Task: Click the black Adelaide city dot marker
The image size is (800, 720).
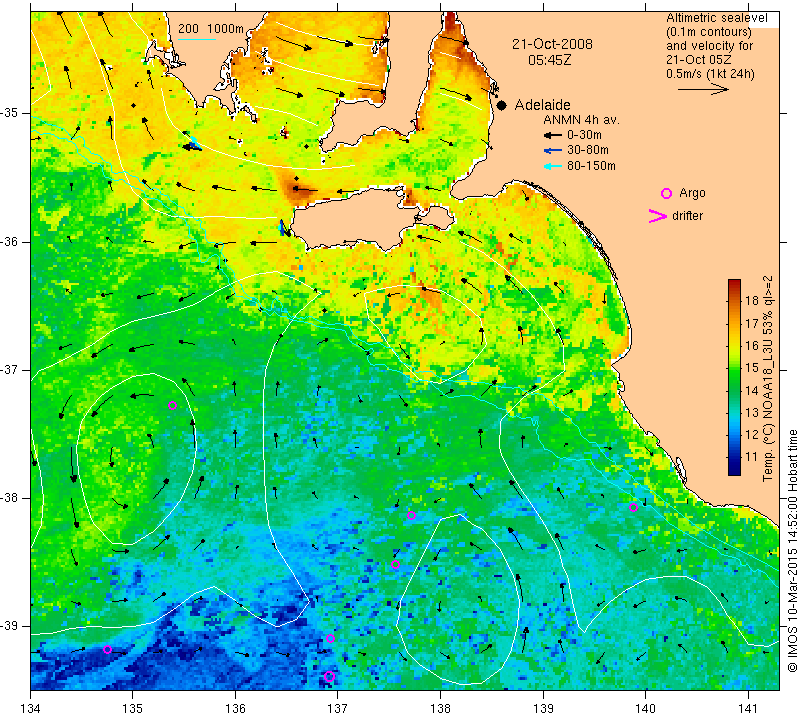Action: (x=502, y=105)
